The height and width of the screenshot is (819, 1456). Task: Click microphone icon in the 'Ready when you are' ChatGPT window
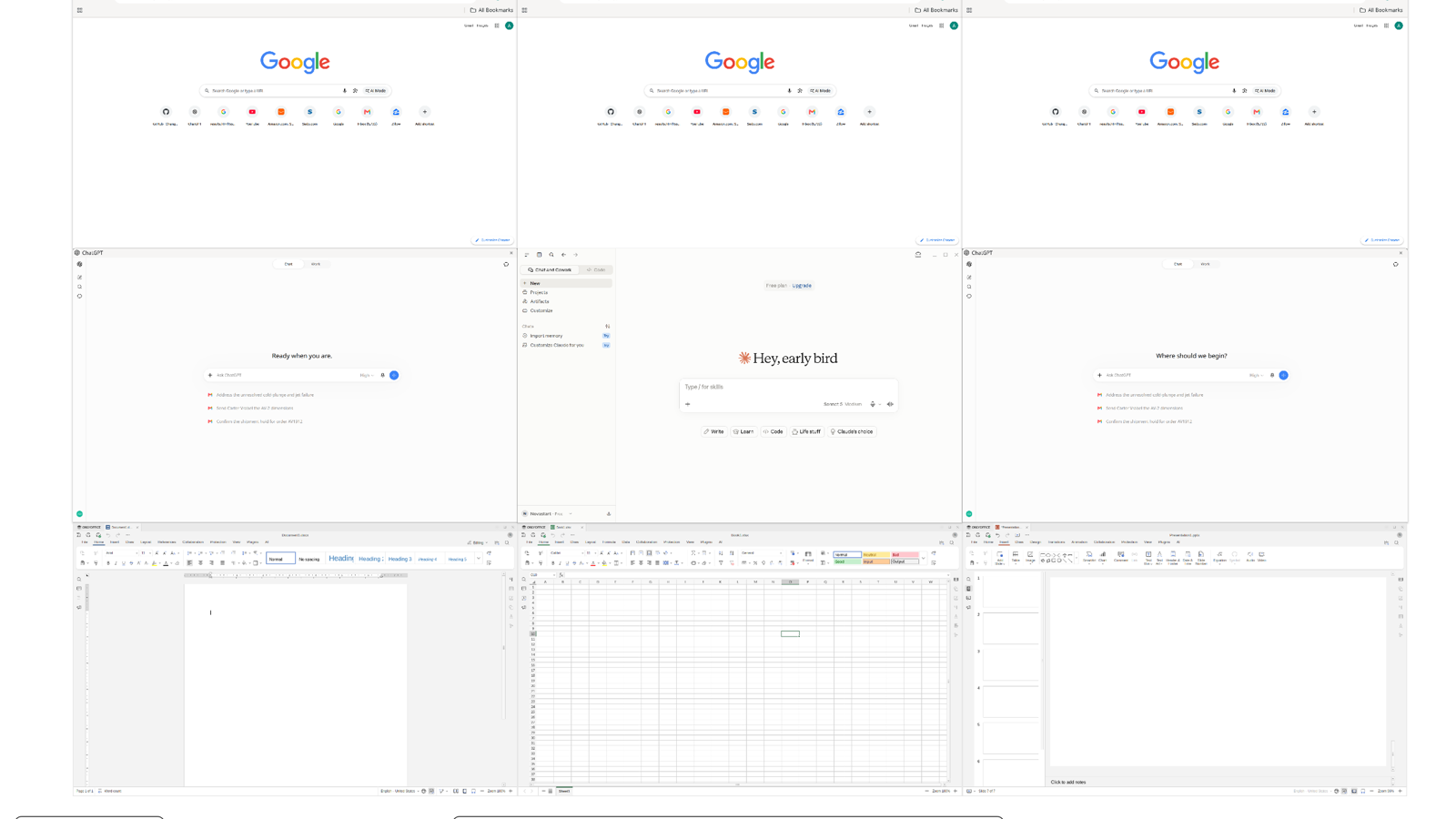click(383, 375)
